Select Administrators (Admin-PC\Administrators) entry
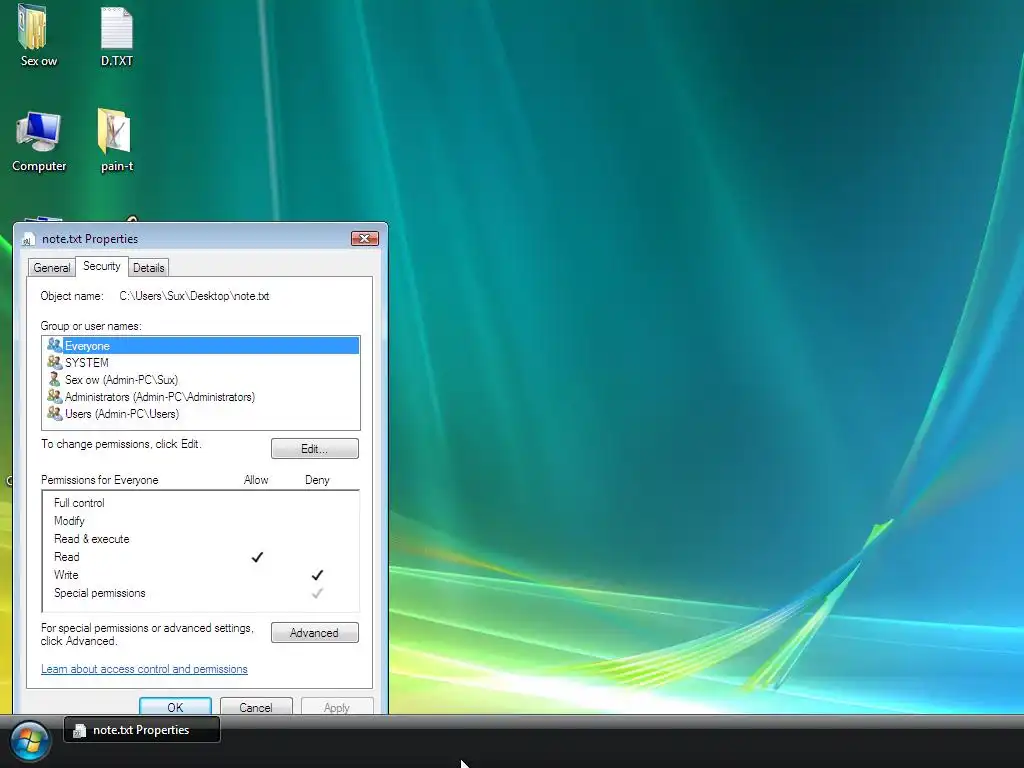Image resolution: width=1024 pixels, height=768 pixels. pyautogui.click(x=201, y=396)
